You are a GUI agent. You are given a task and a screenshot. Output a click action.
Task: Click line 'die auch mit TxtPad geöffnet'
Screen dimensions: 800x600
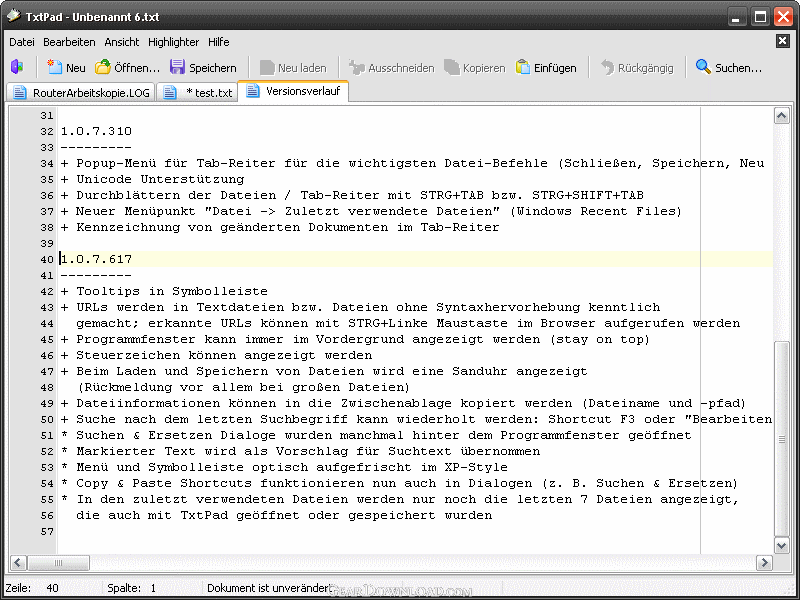coord(284,515)
